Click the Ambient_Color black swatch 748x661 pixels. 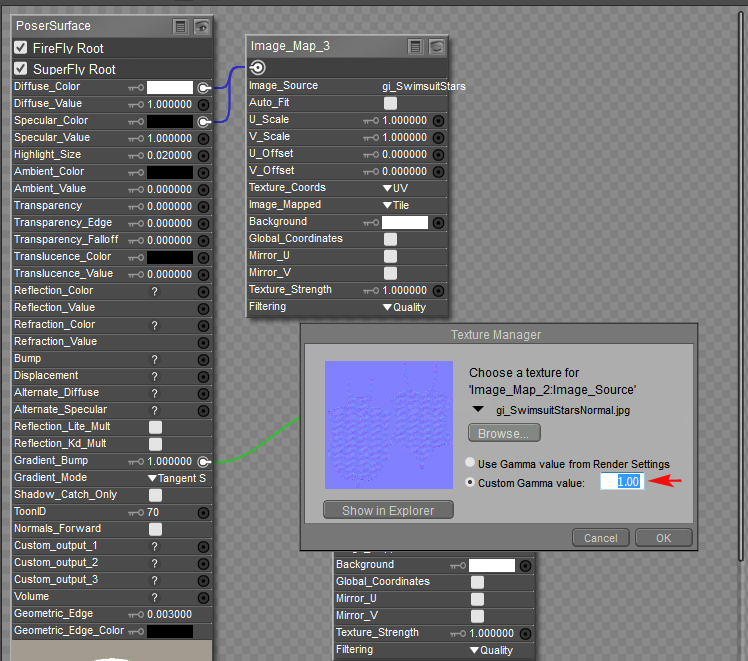click(170, 172)
